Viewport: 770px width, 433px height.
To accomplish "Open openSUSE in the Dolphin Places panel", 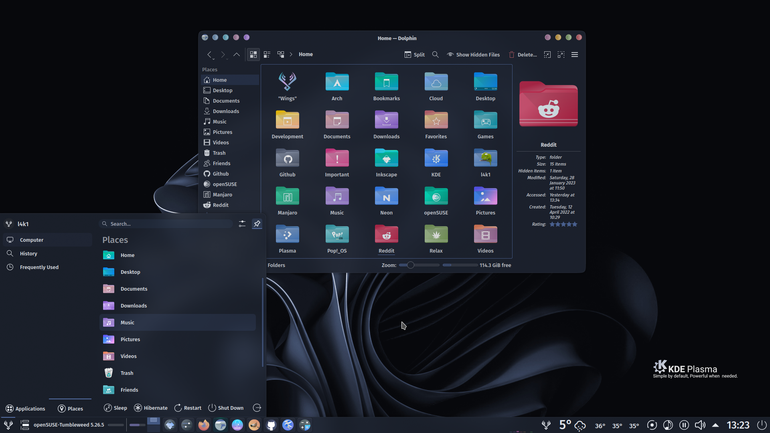I will [230, 184].
